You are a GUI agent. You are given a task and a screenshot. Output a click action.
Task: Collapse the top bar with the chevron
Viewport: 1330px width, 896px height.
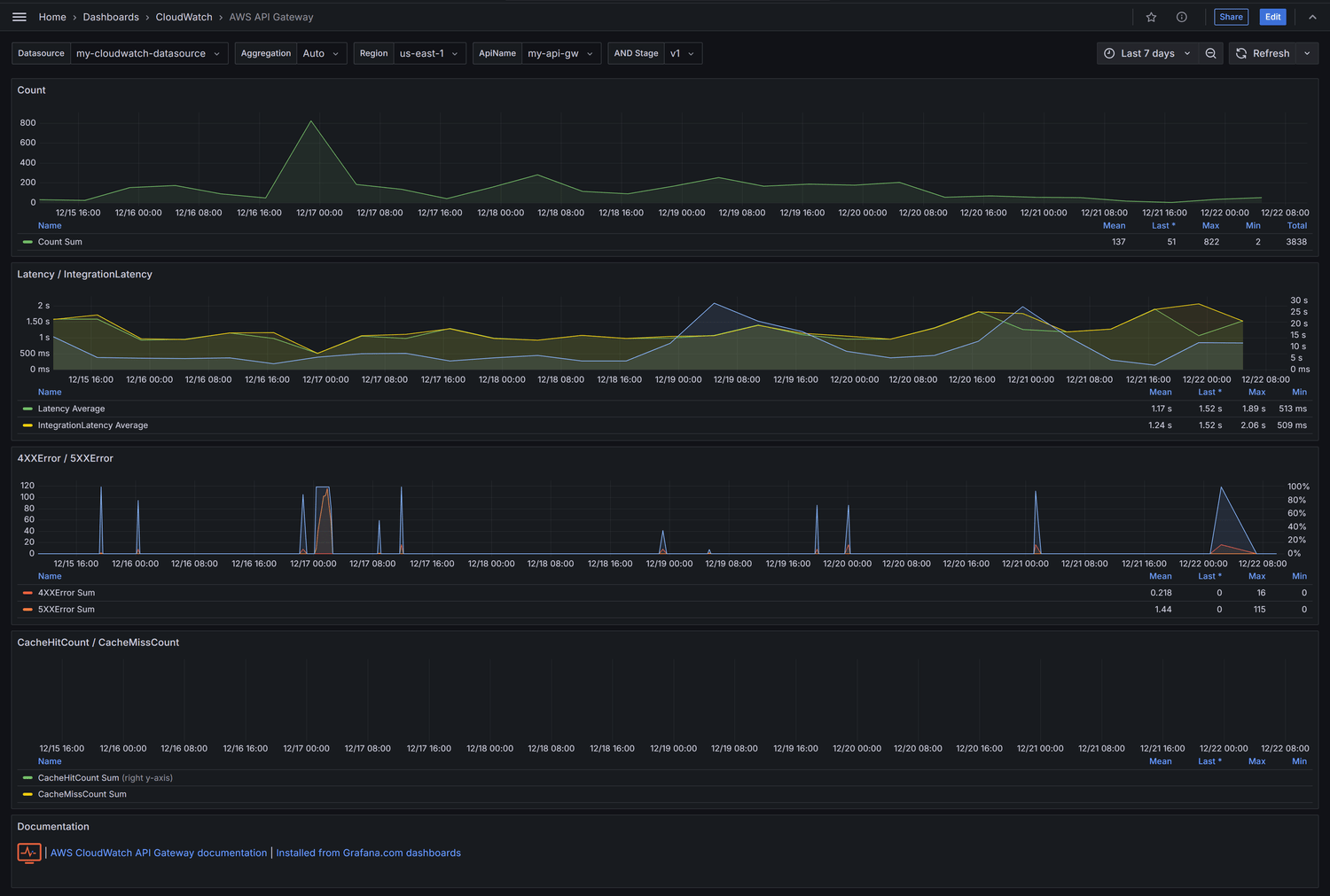click(x=1312, y=17)
